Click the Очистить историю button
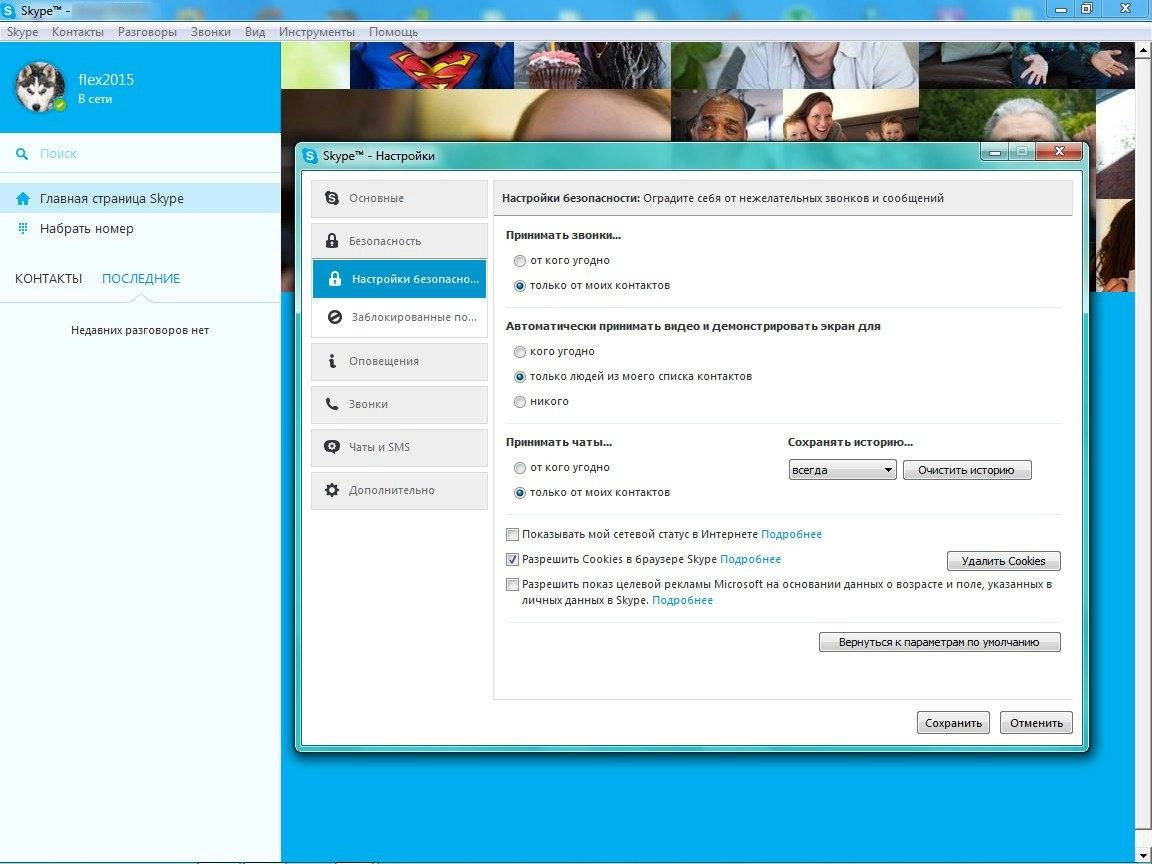Screen dimensions: 1152x864 tap(966, 470)
